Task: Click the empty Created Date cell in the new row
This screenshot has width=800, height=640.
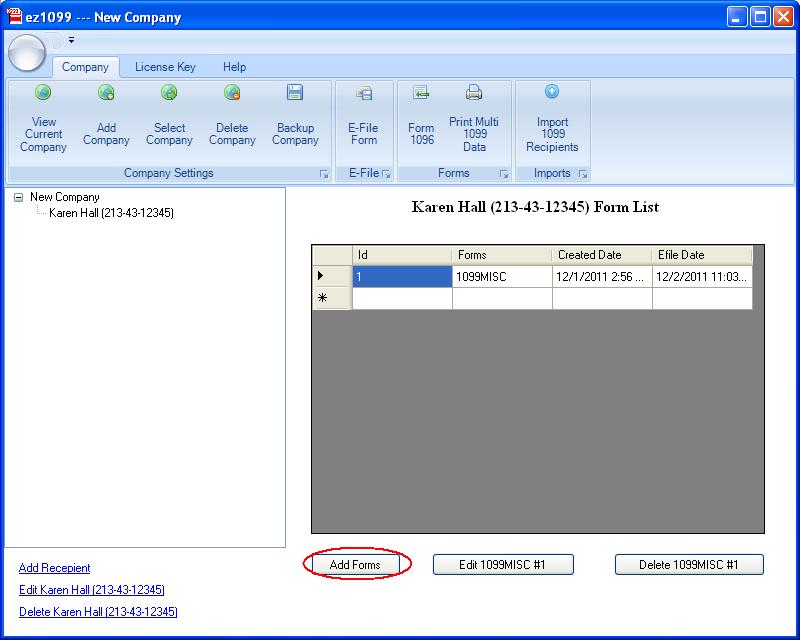Action: point(602,298)
